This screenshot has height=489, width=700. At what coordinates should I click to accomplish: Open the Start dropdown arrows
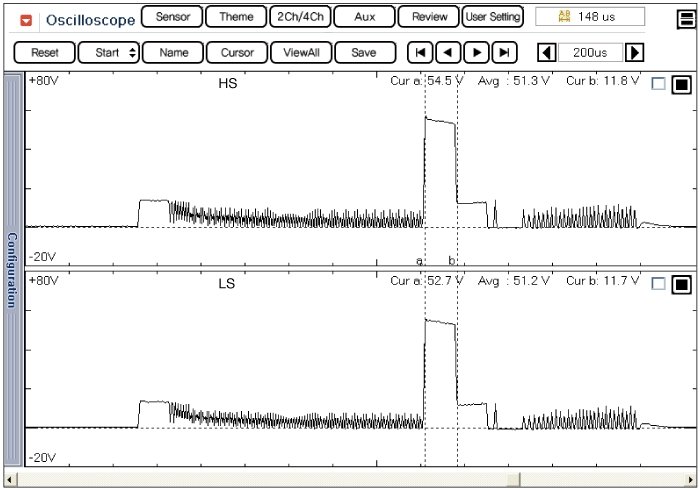point(132,53)
